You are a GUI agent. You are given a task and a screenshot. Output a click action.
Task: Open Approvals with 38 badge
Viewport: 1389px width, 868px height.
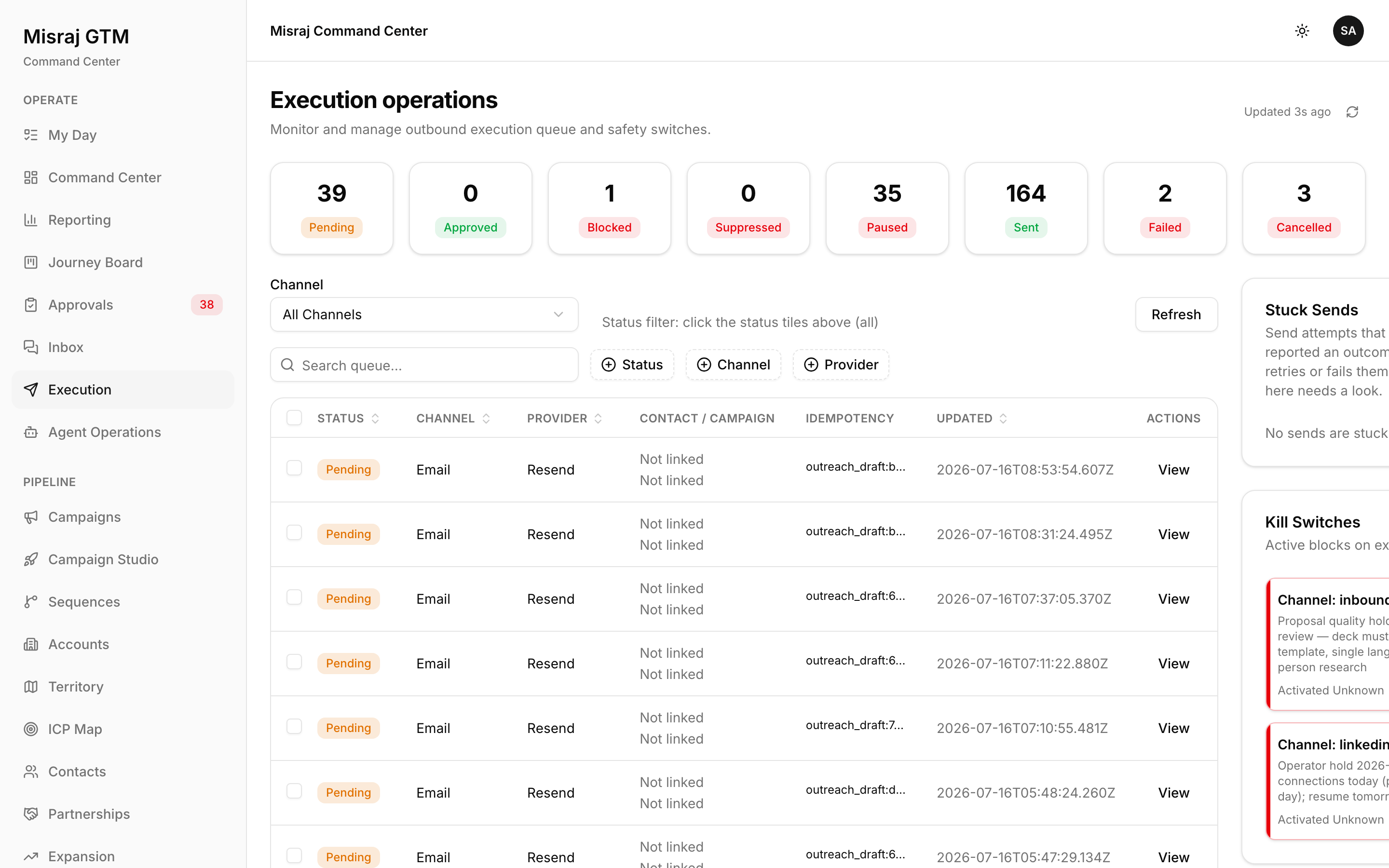tap(123, 305)
